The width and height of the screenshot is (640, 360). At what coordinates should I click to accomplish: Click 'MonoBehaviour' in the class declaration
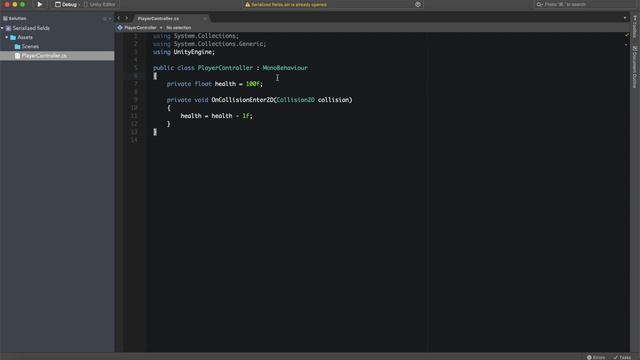pyautogui.click(x=285, y=68)
